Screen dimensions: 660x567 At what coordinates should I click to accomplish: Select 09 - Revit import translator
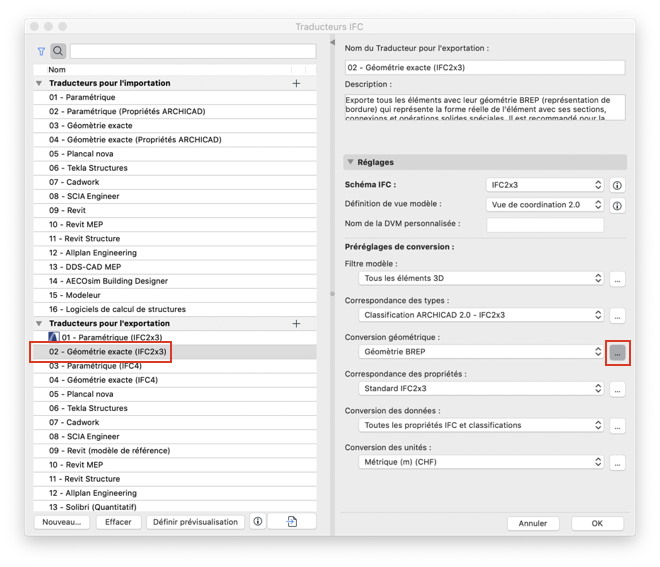click(175, 210)
